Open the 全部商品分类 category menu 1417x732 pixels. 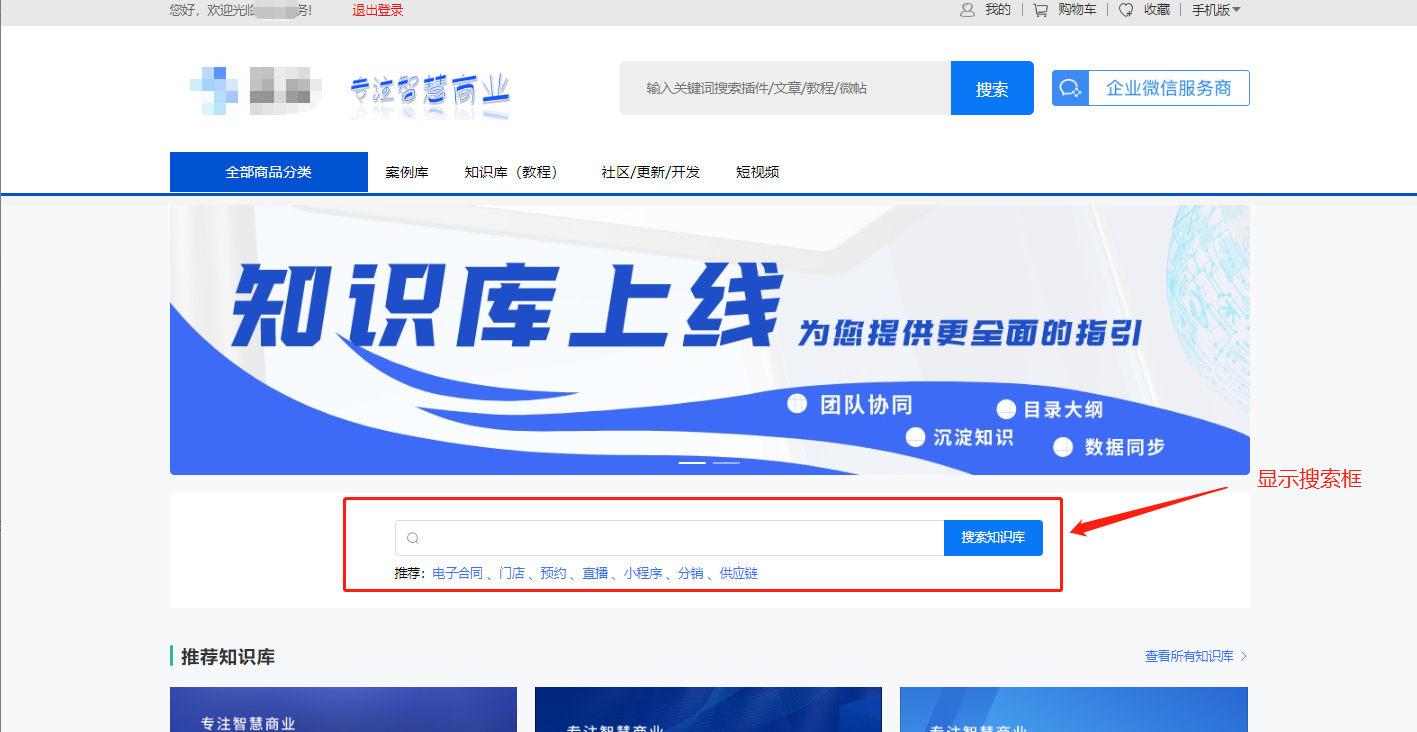(x=268, y=172)
